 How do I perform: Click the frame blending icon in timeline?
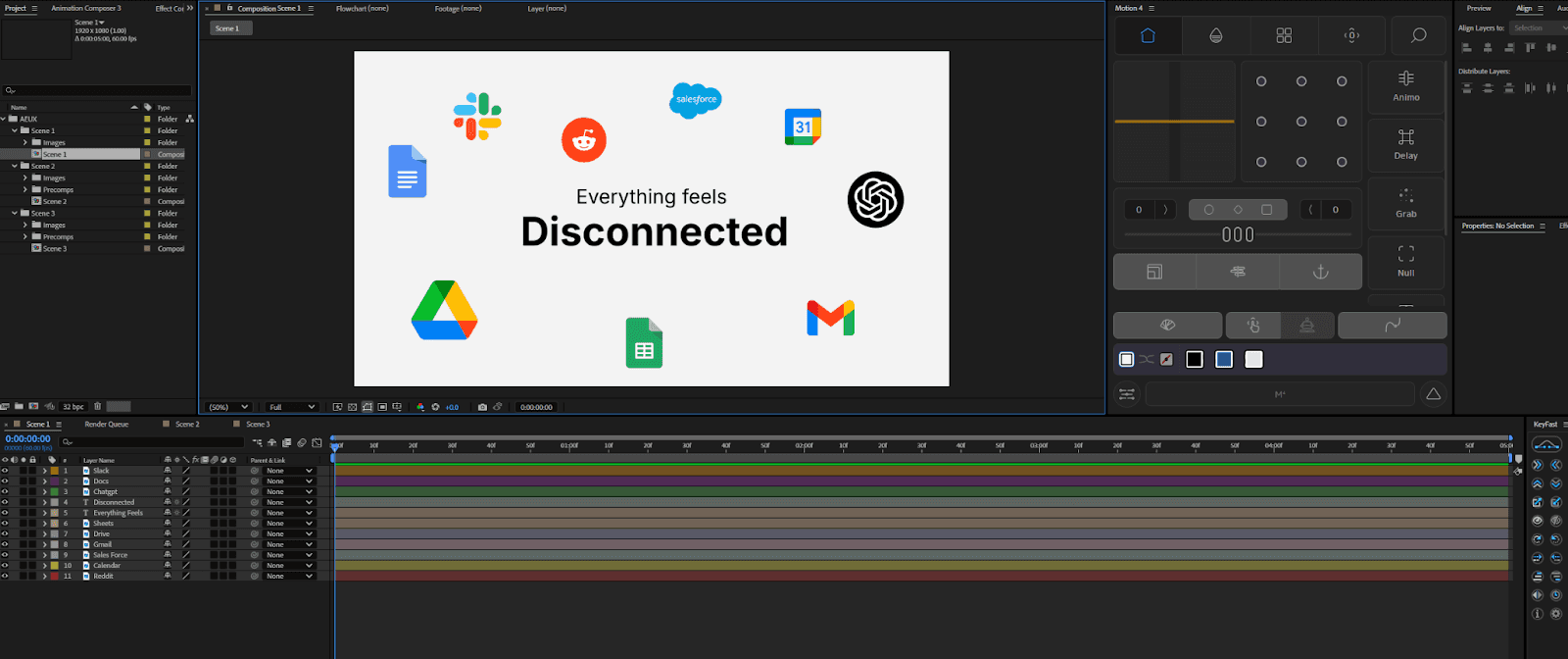[x=287, y=443]
